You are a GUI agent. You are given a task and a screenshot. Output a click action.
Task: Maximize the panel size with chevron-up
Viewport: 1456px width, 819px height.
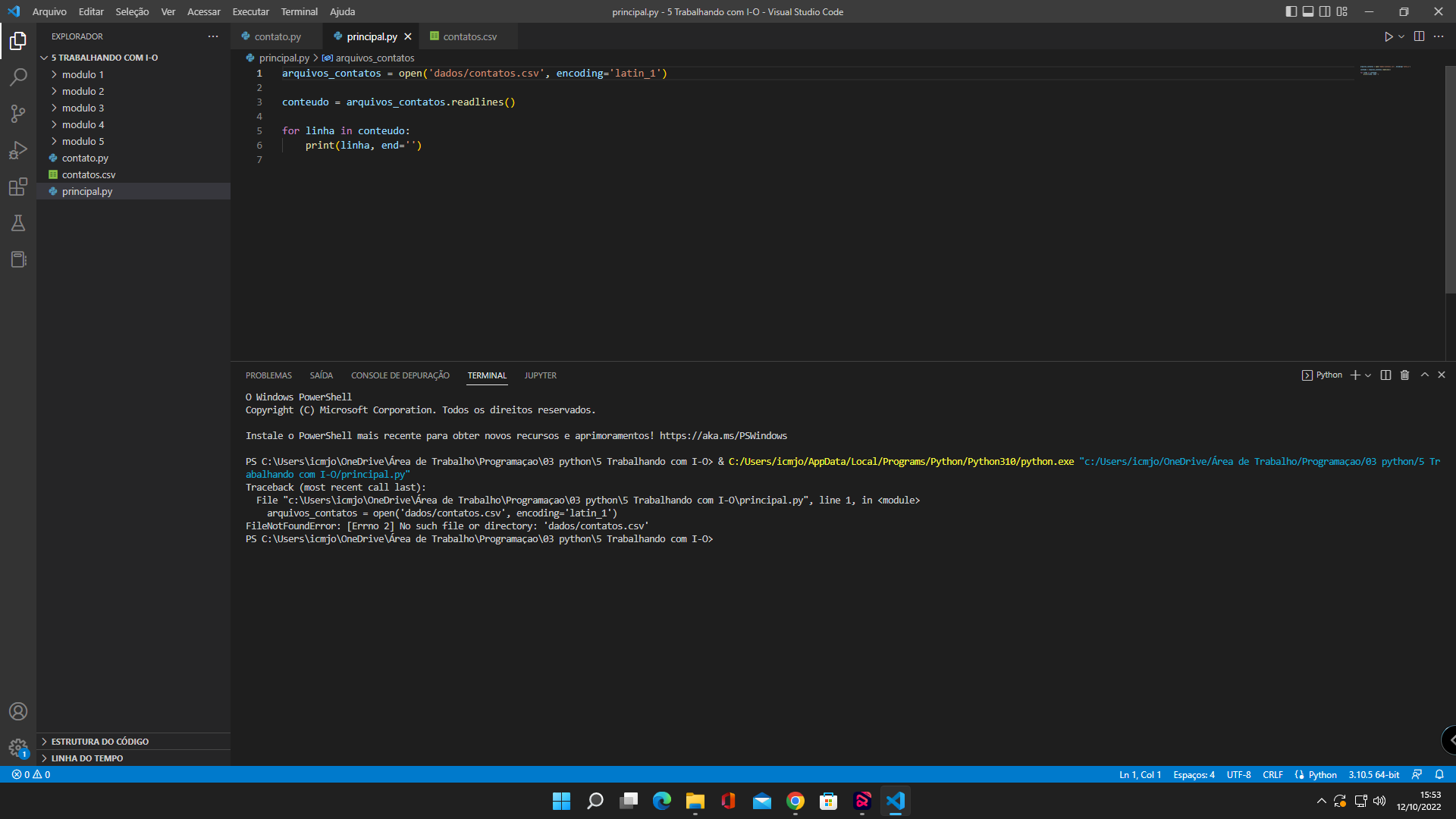(x=1424, y=375)
